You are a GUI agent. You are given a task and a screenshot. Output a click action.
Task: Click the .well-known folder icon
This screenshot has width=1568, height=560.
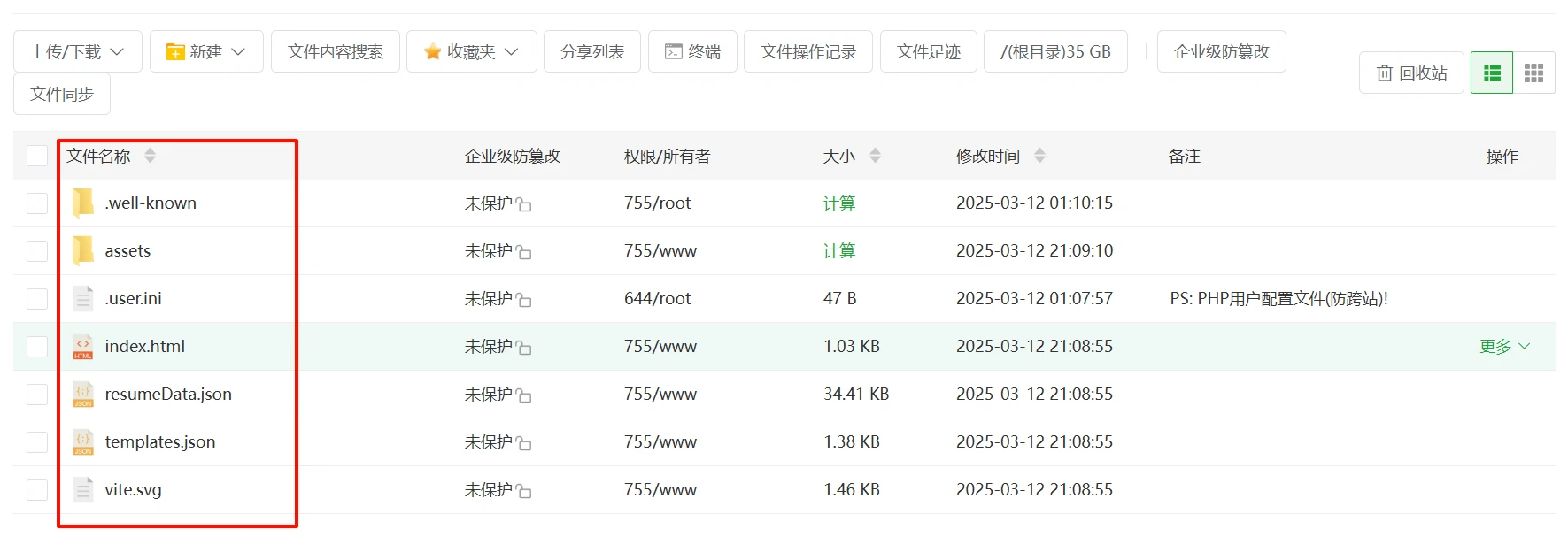83,203
